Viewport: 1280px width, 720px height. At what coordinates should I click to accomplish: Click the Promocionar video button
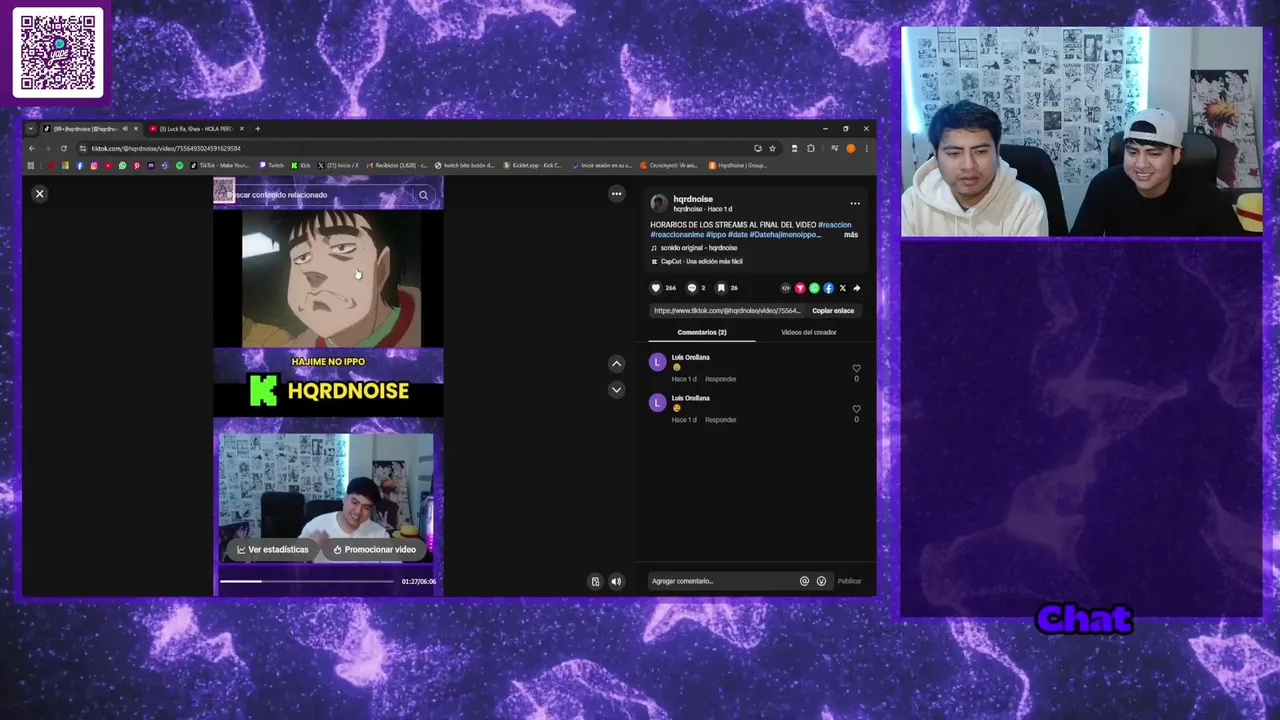375,550
